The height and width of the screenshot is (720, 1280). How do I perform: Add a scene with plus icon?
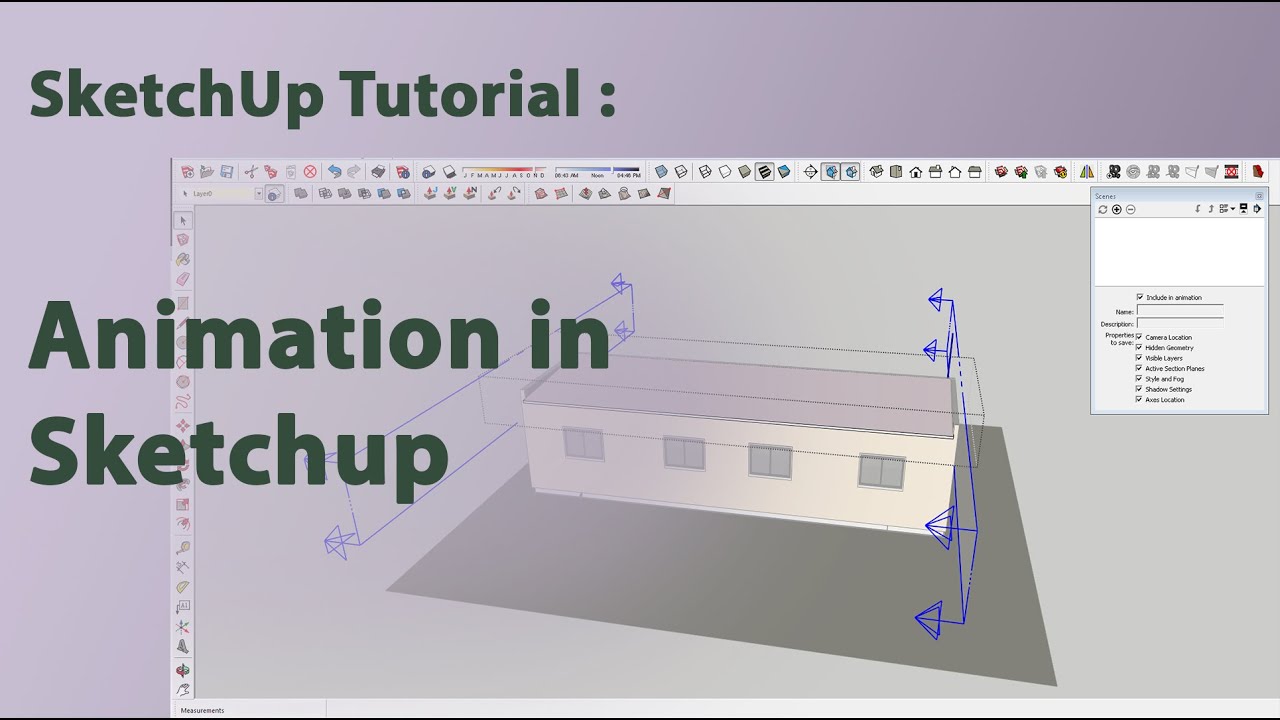pyautogui.click(x=1117, y=209)
